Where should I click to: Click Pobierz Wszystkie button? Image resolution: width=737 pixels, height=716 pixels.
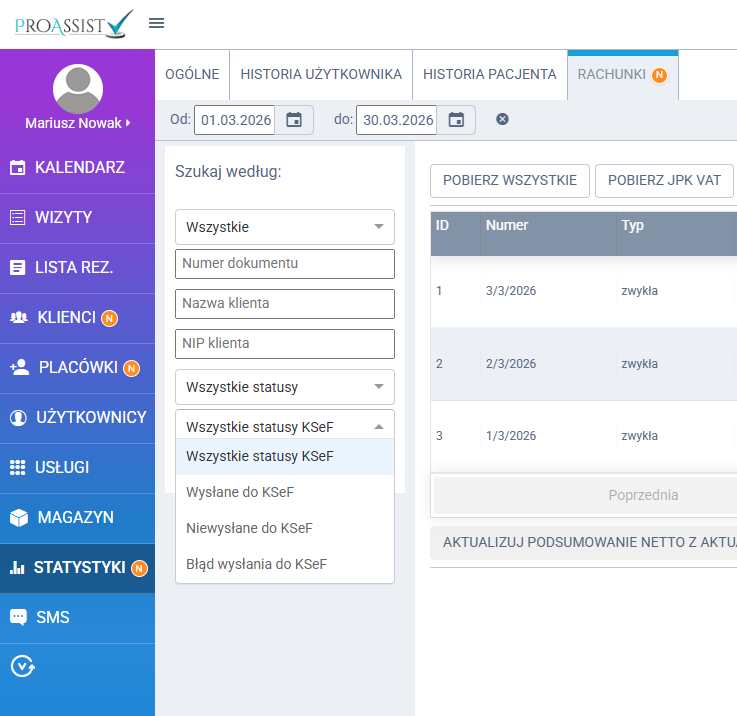[509, 181]
